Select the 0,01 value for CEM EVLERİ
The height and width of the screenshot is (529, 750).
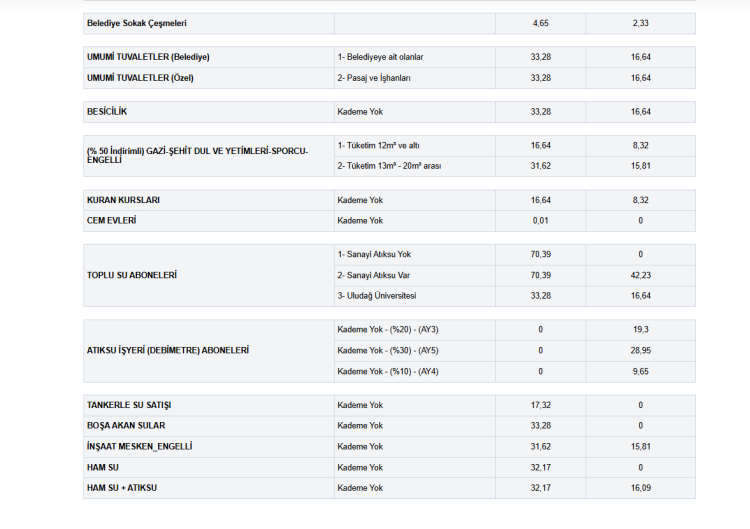[540, 220]
